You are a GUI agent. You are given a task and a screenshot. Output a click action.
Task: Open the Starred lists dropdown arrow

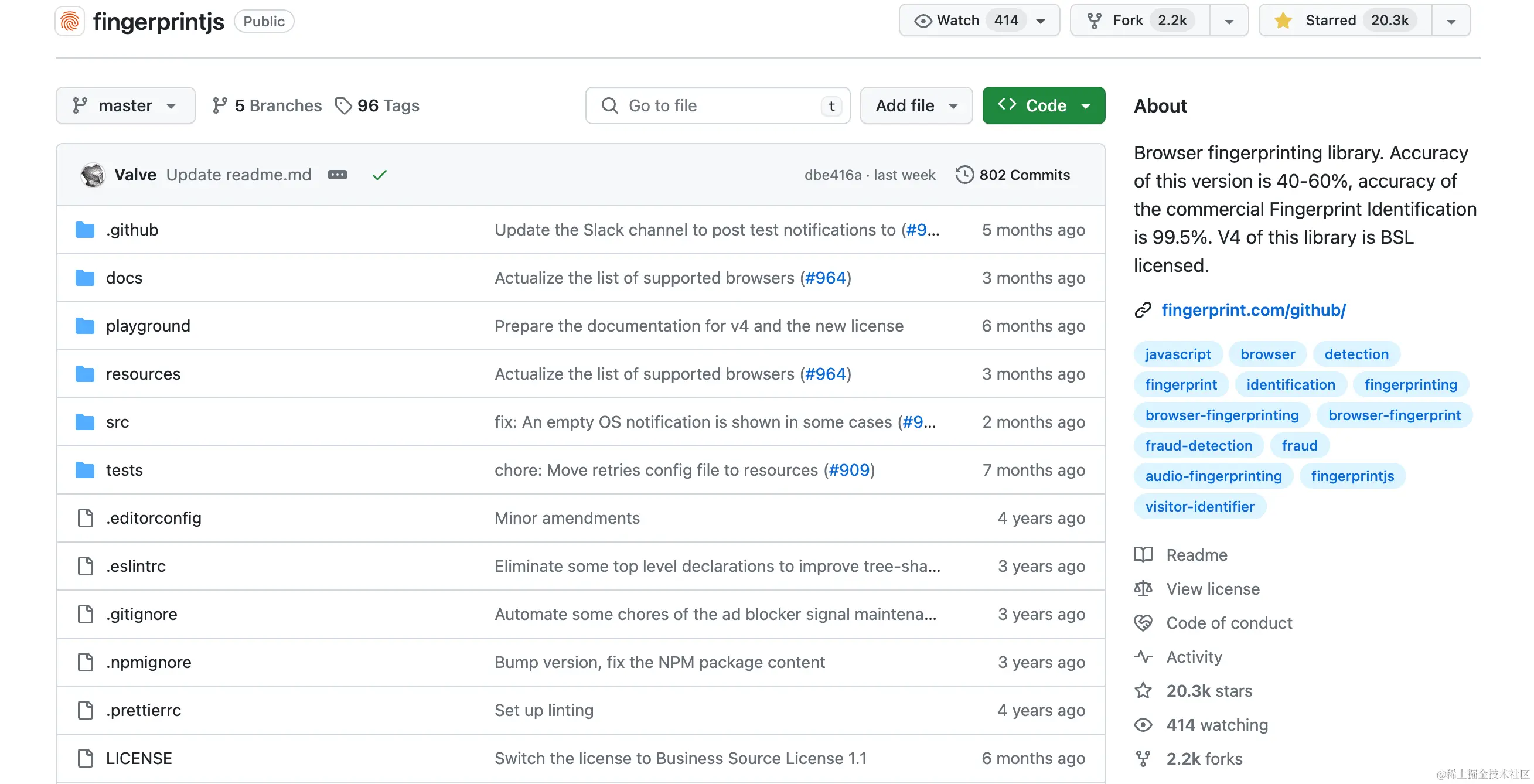pos(1451,21)
